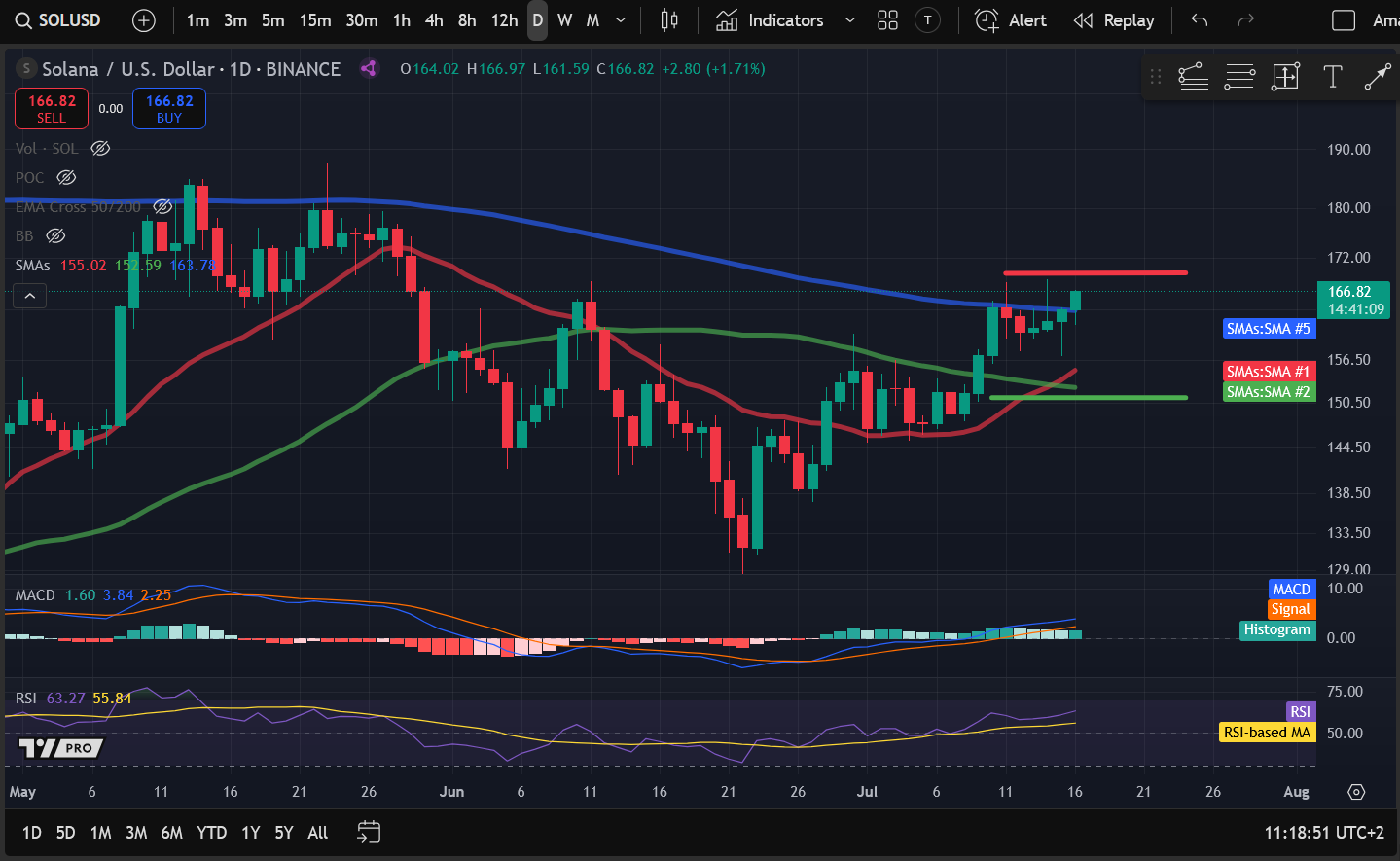The image size is (1400, 861).
Task: Select the 15m timeframe
Action: (315, 20)
